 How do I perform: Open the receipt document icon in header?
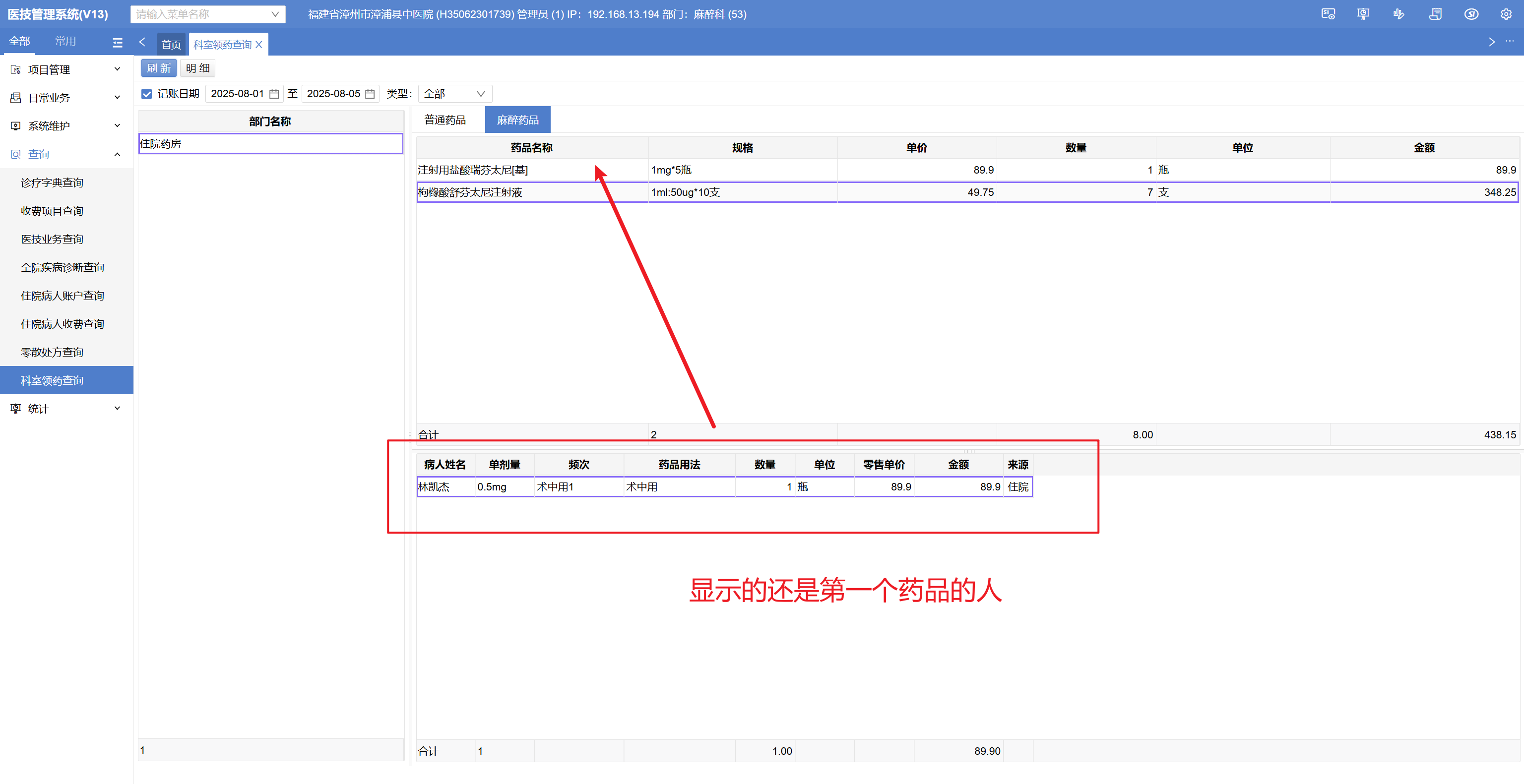click(x=1435, y=14)
